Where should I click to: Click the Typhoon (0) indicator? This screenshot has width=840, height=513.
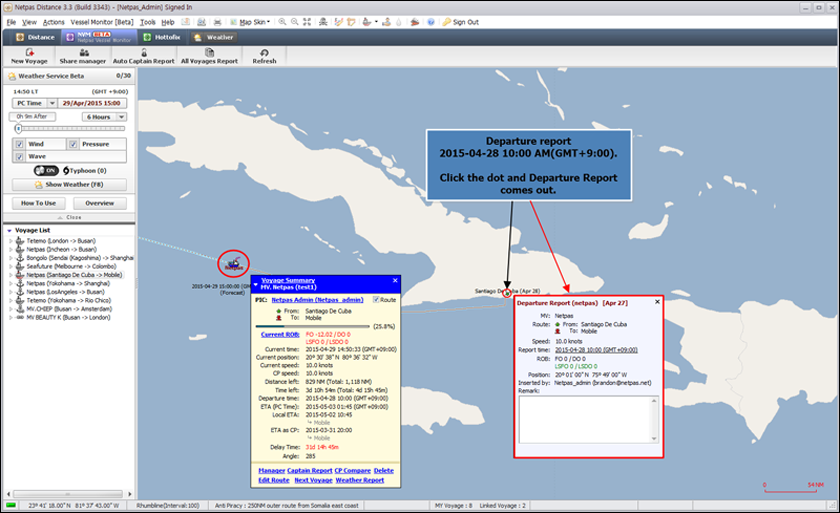point(85,171)
